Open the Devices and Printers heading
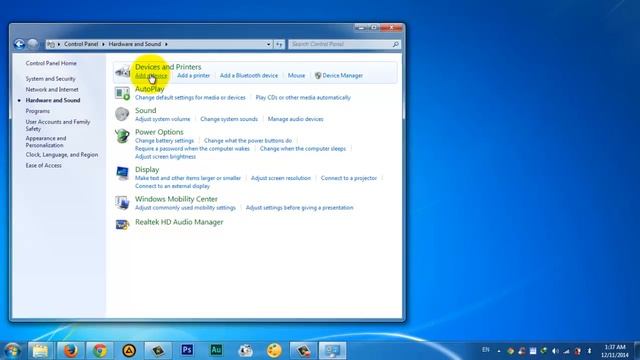 (x=168, y=67)
